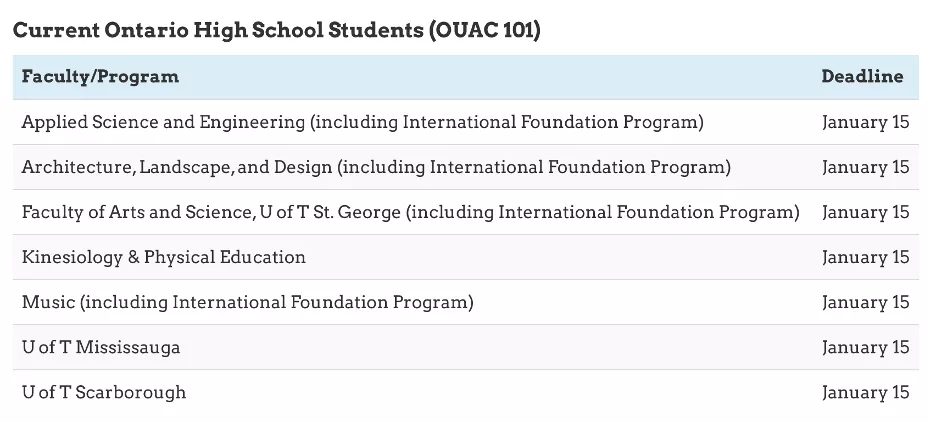
Task: Click January 15 deadline for Applied Science
Action: [x=865, y=123]
